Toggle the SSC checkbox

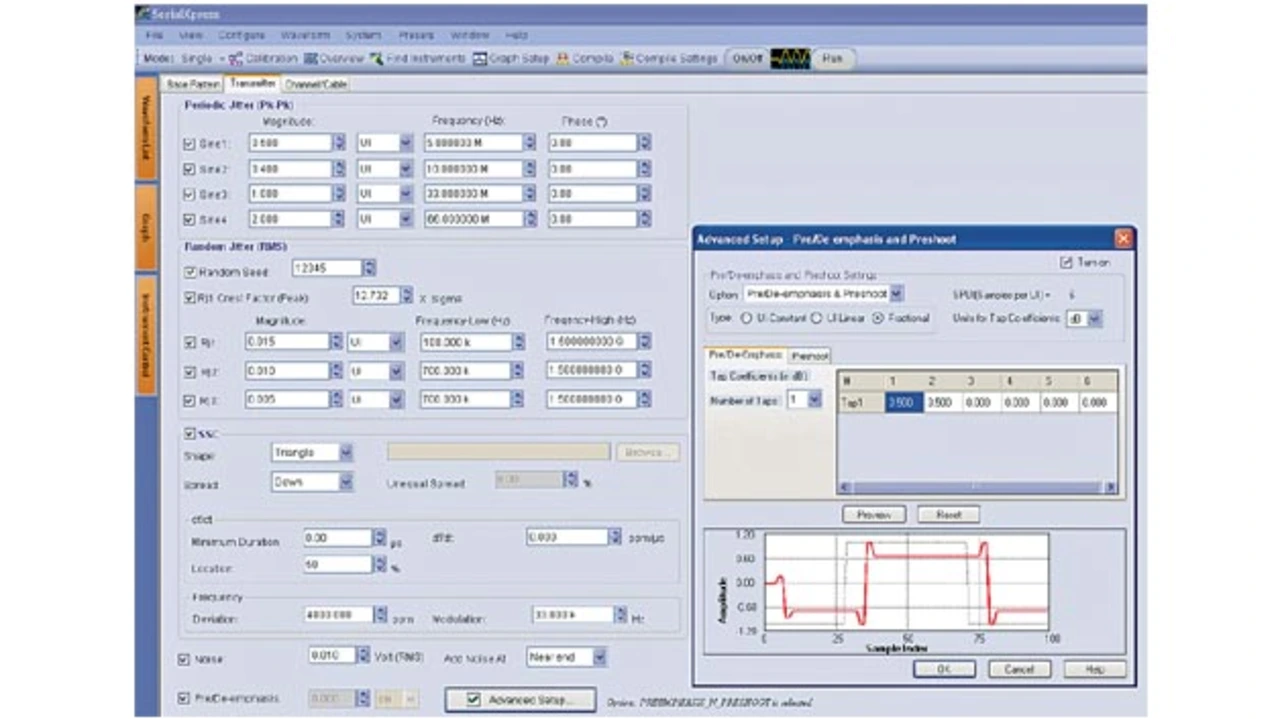[x=190, y=433]
